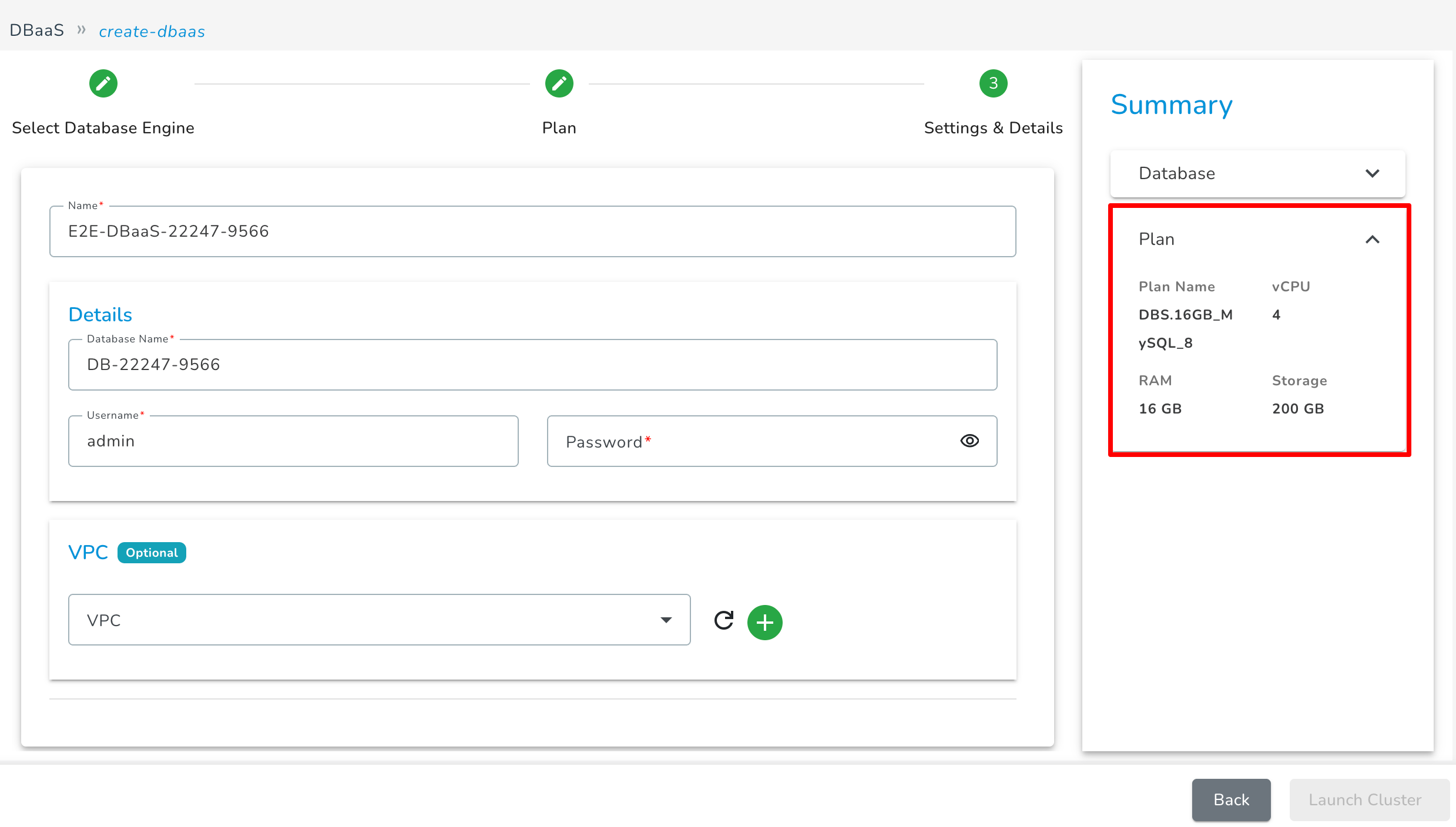Expand the Database summary section
This screenshot has height=827, width=1456.
click(1258, 173)
